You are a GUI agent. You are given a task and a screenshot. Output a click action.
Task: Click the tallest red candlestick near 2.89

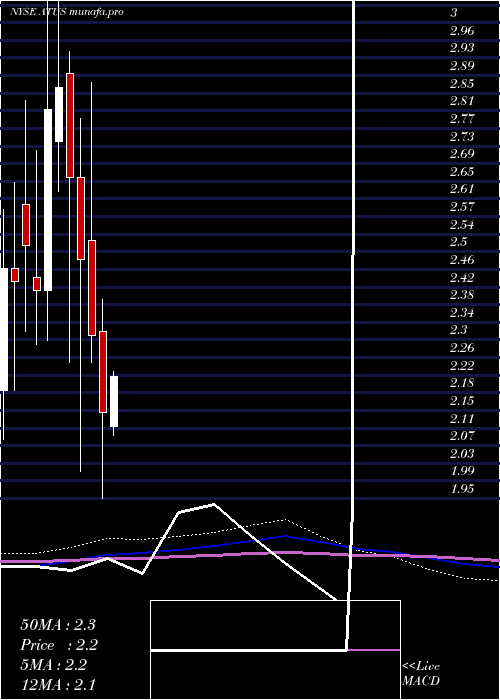click(70, 125)
